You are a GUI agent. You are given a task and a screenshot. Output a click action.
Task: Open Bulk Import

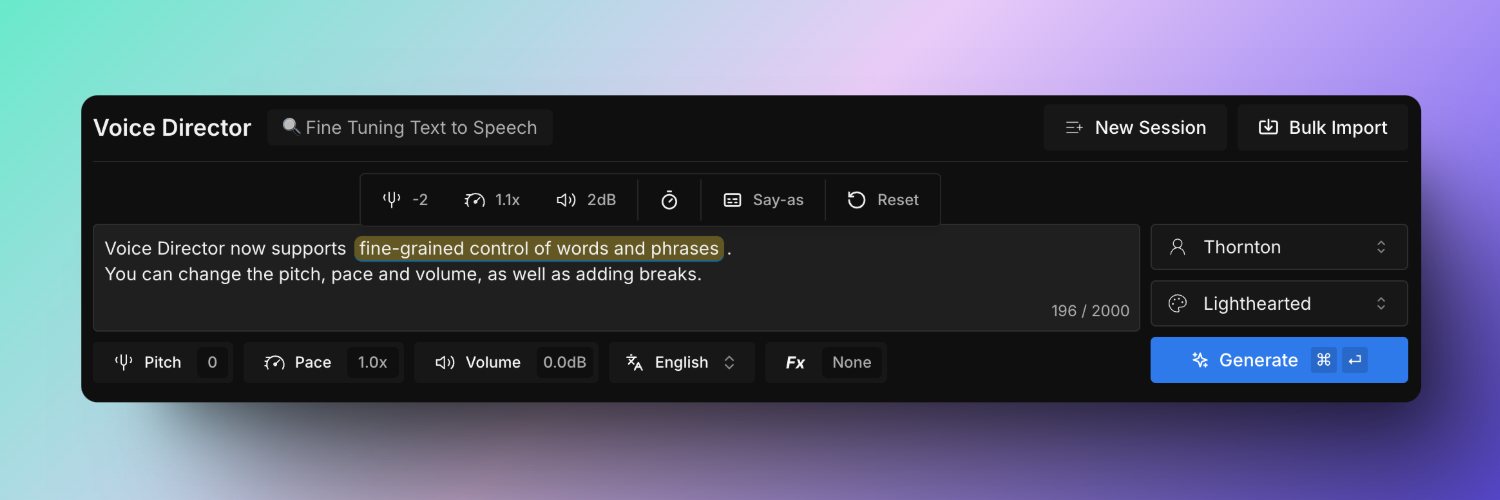point(1322,127)
